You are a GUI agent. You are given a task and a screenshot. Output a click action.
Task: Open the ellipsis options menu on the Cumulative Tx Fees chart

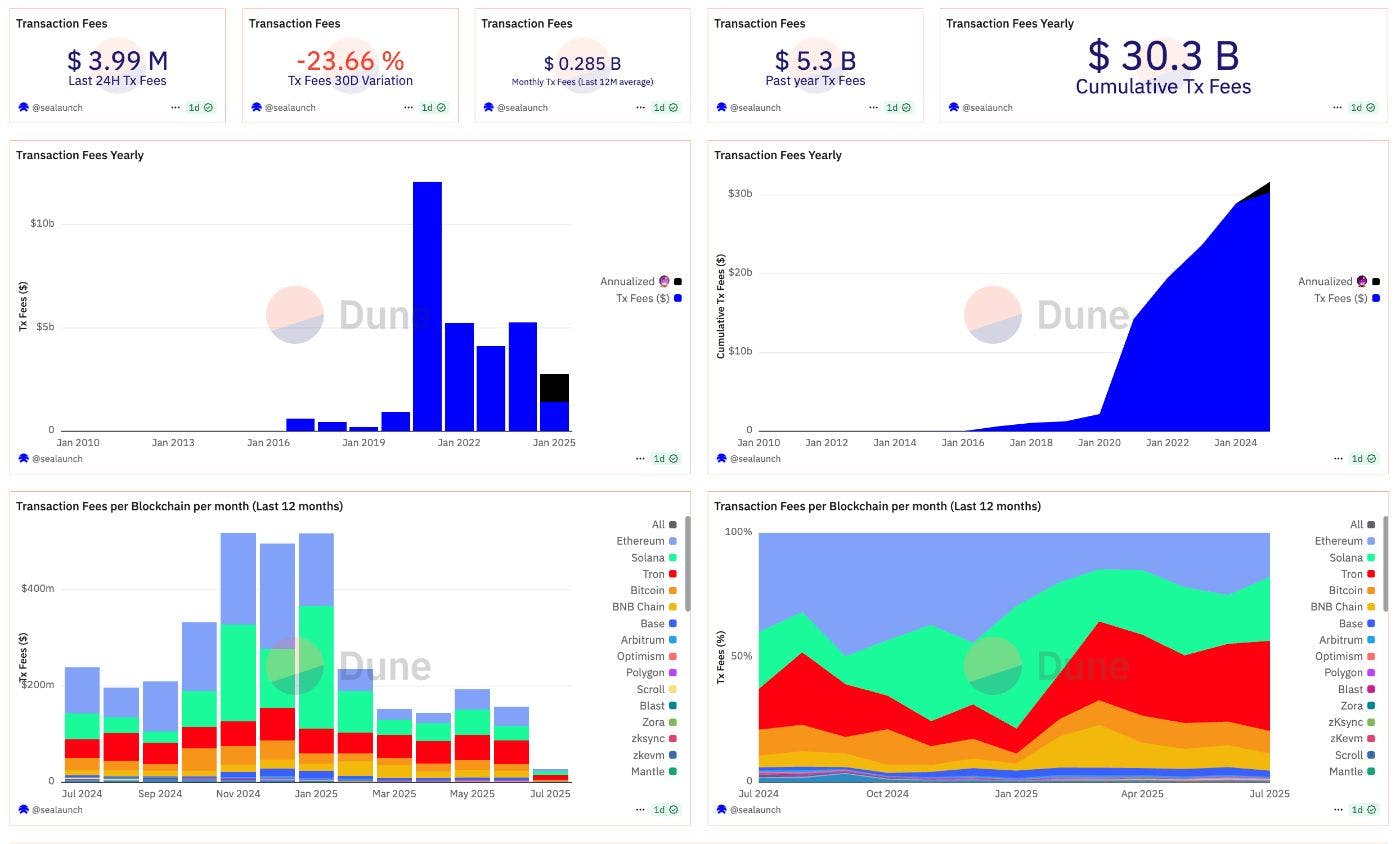point(1338,458)
